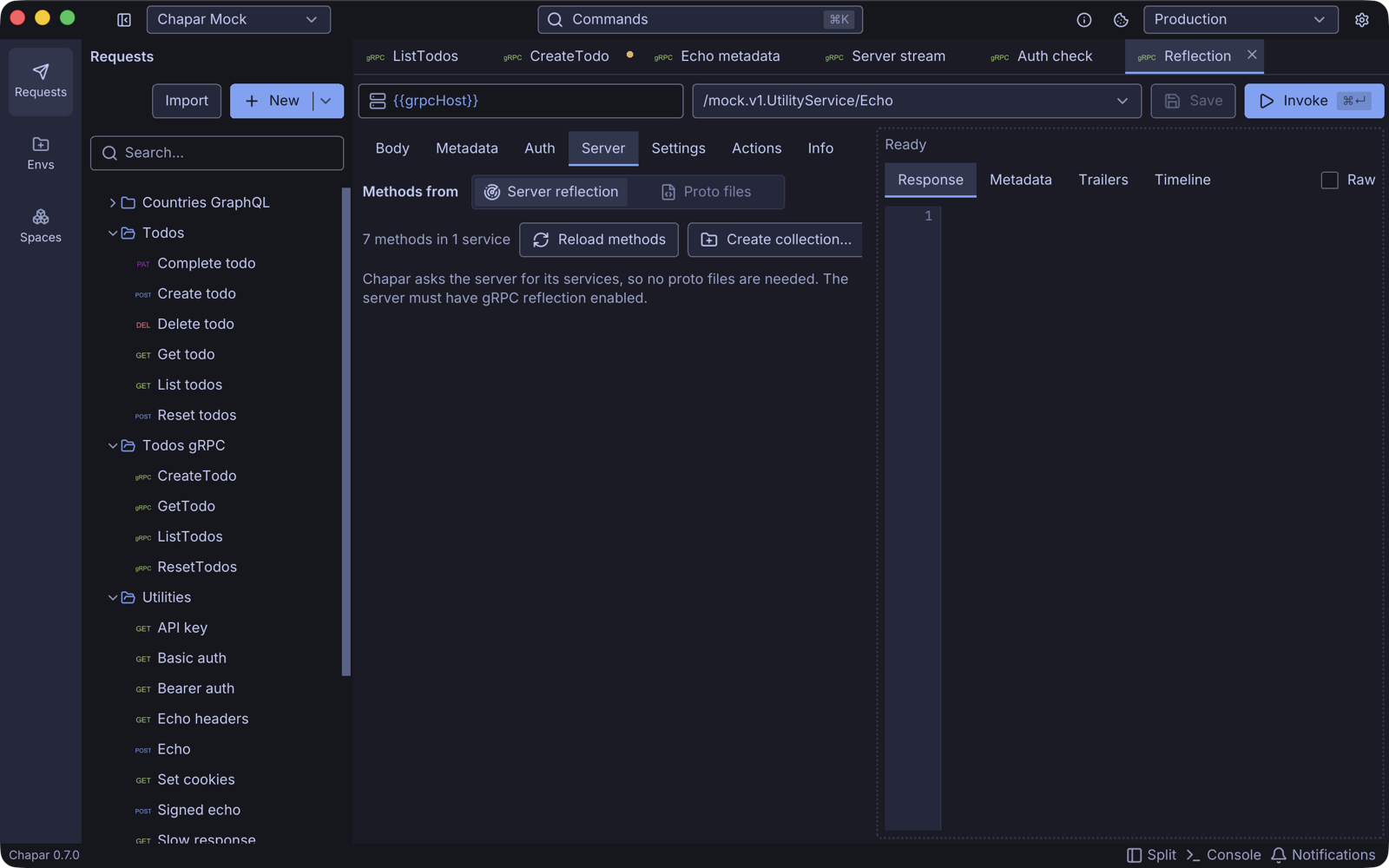Viewport: 1389px width, 868px height.
Task: Toggle the sidebar collapse icon
Action: 124,20
